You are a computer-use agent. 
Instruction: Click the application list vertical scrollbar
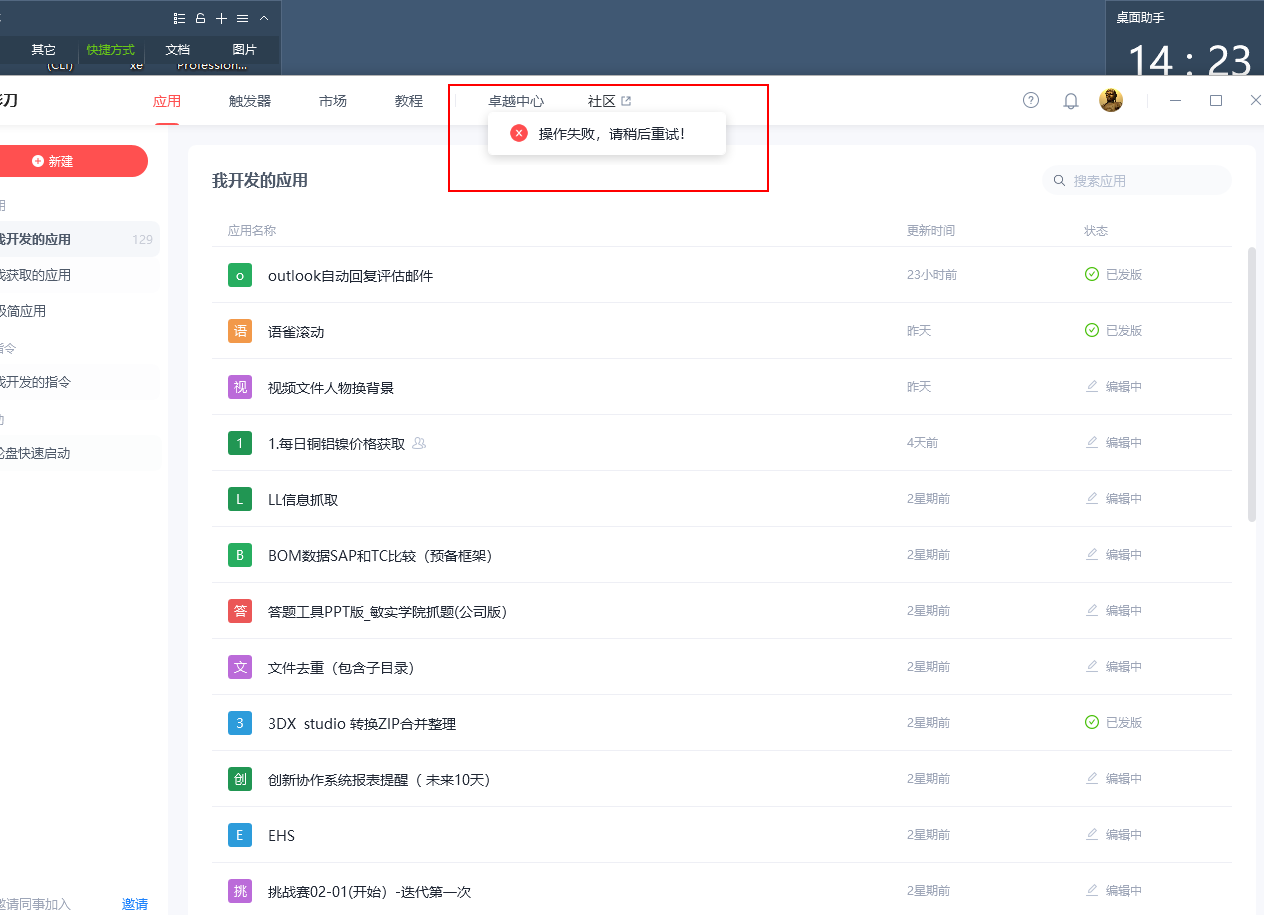pyautogui.click(x=1251, y=385)
